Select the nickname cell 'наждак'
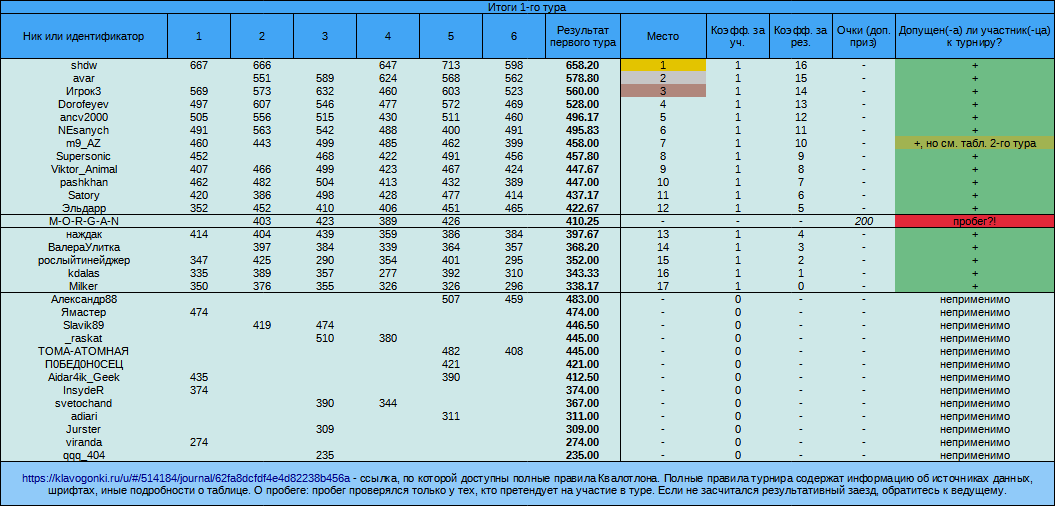Viewport: 1055px width, 506px height. [83, 234]
